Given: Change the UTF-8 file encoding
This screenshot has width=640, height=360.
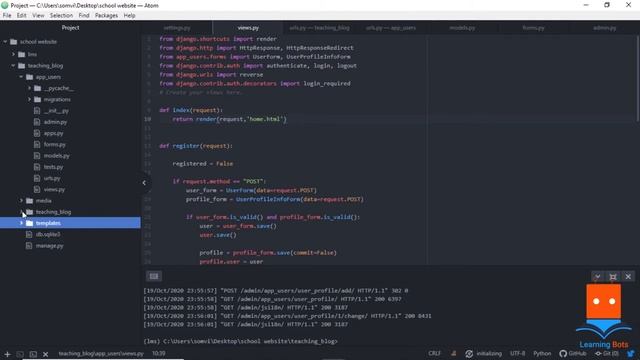Looking at the screenshot, I should click(x=517, y=353).
